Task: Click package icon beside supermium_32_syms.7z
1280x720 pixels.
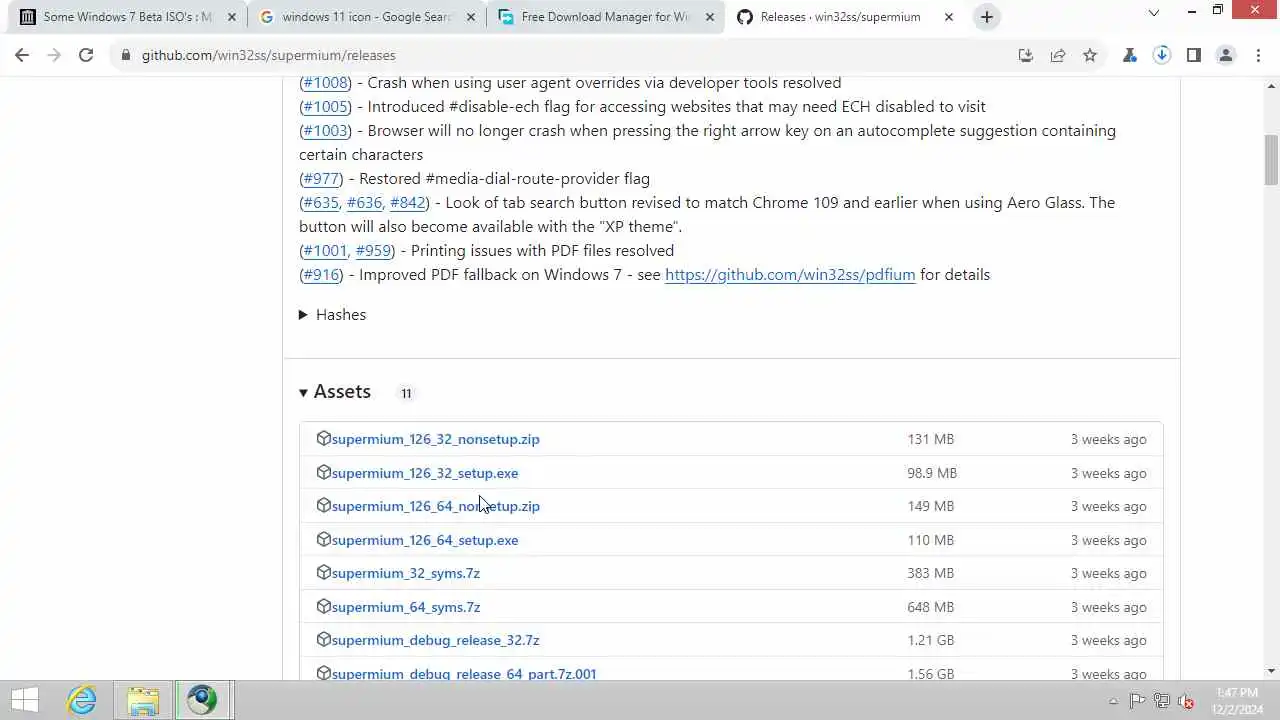Action: [x=323, y=572]
